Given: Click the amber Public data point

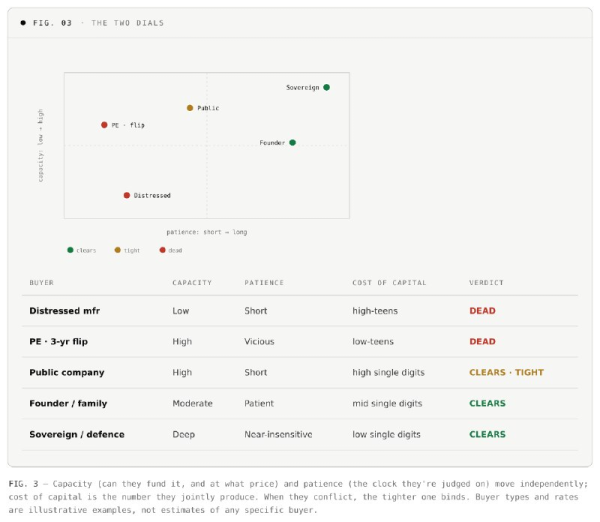Looking at the screenshot, I should point(190,108).
